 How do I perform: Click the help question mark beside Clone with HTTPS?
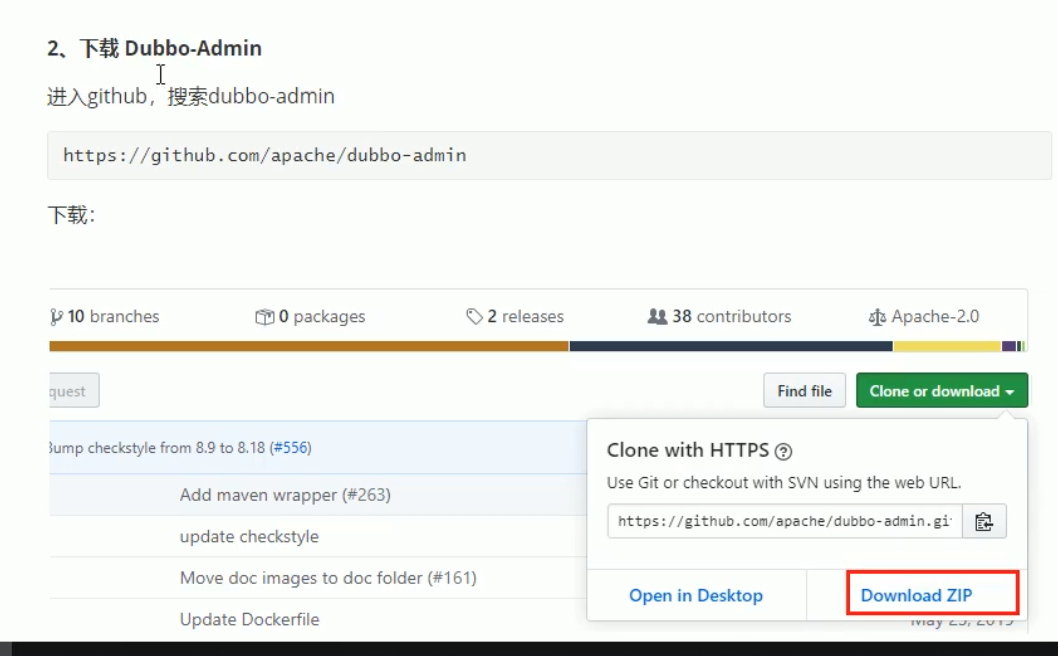[x=783, y=452]
